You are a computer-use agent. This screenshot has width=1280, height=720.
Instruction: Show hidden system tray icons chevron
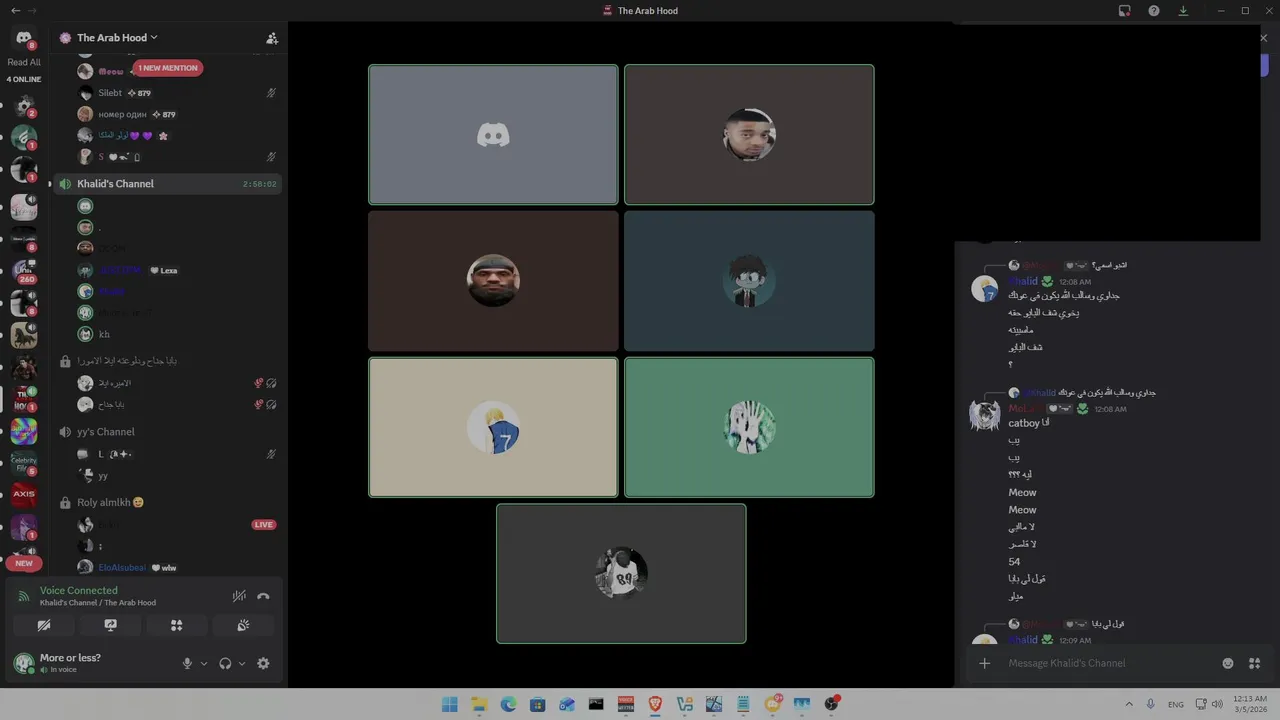click(1129, 704)
